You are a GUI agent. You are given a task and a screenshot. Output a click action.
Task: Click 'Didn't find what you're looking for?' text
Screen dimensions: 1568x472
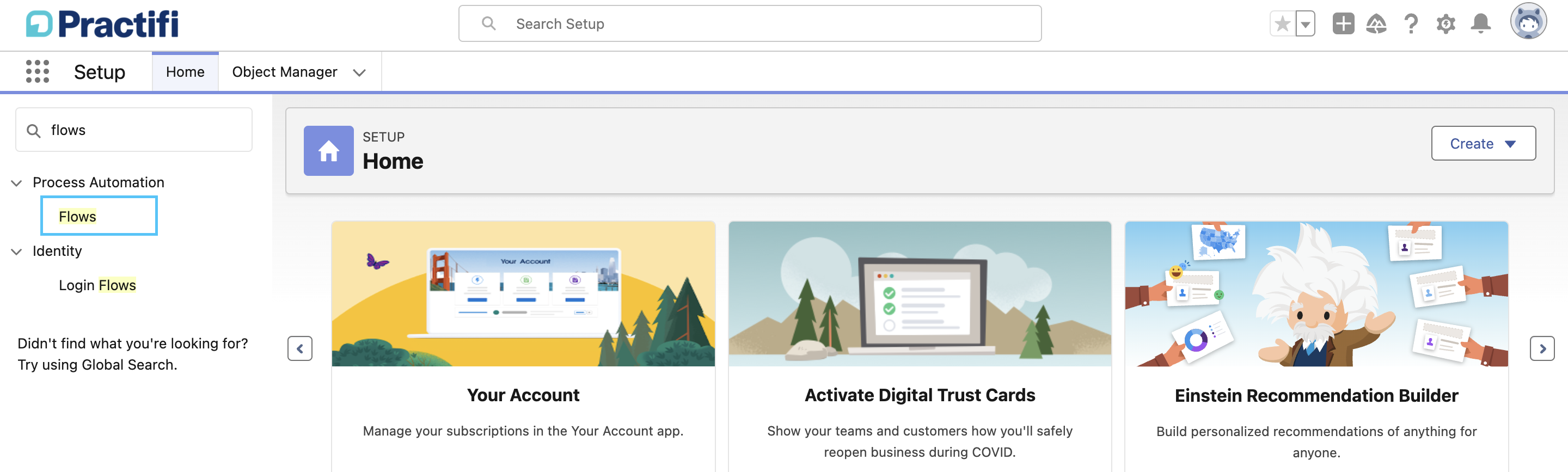click(x=133, y=344)
